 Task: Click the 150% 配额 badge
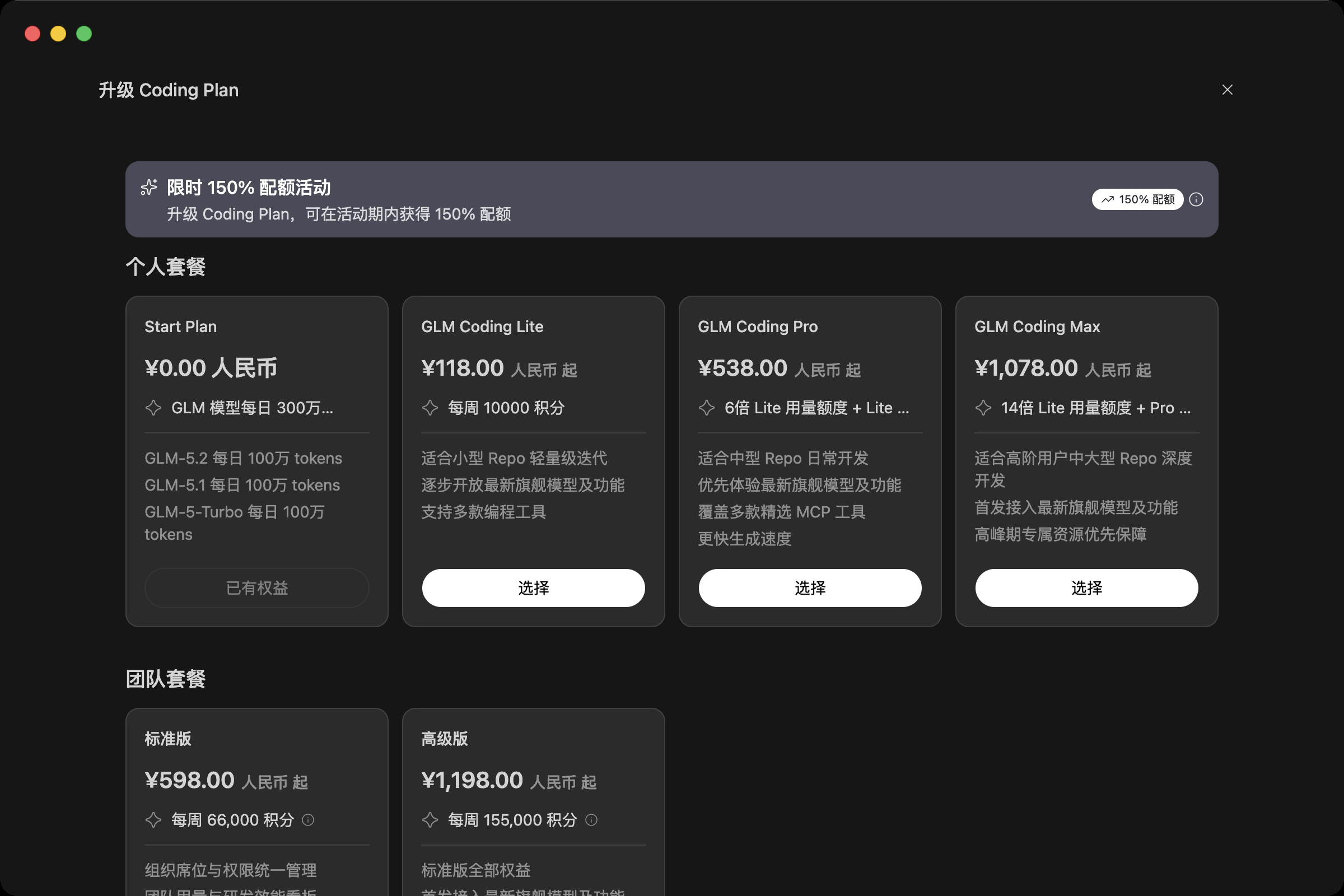1137,199
